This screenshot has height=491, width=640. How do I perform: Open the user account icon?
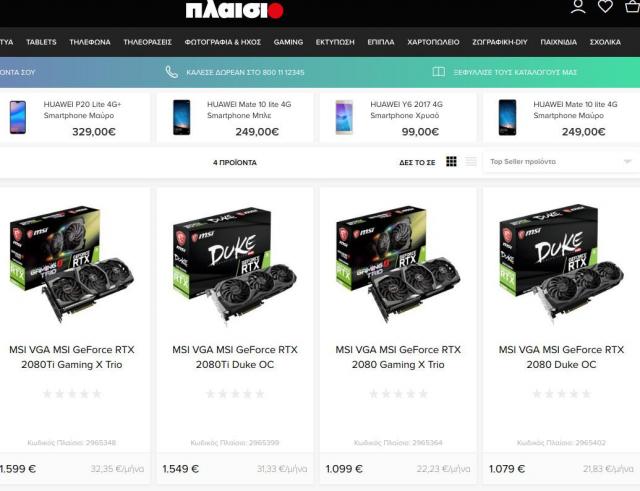578,7
